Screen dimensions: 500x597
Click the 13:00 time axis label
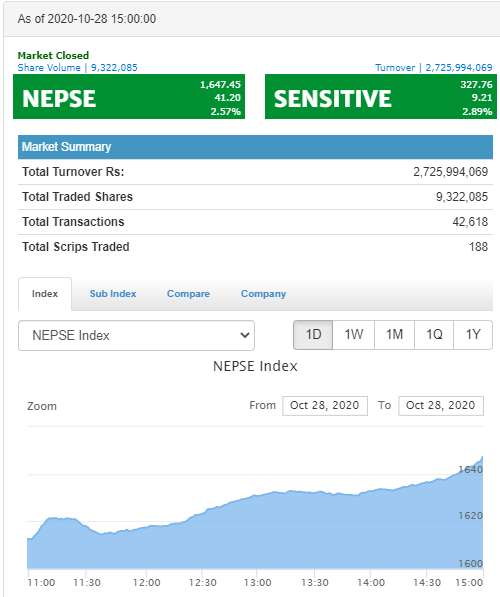click(257, 583)
